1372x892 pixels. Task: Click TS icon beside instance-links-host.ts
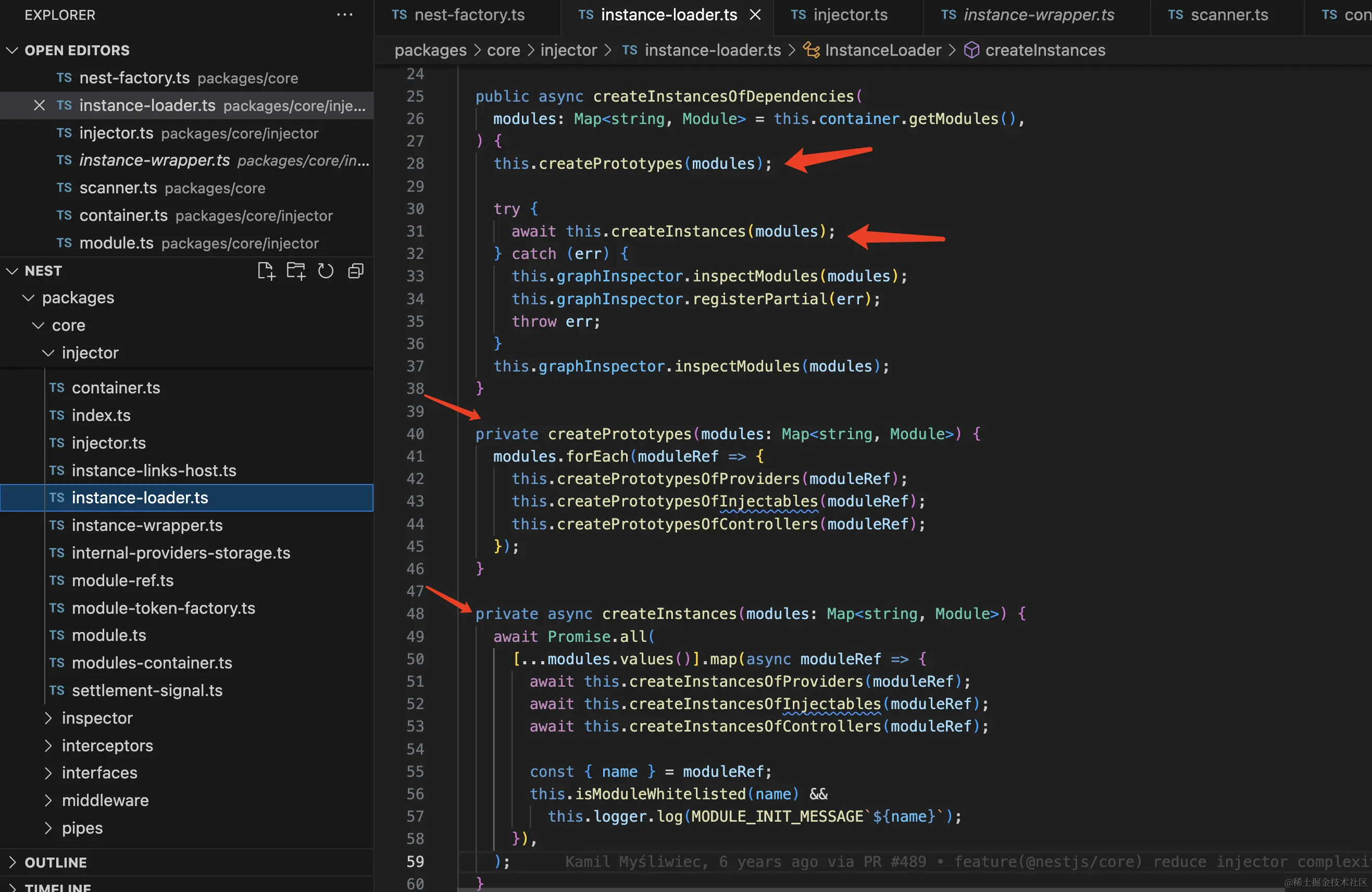click(56, 470)
